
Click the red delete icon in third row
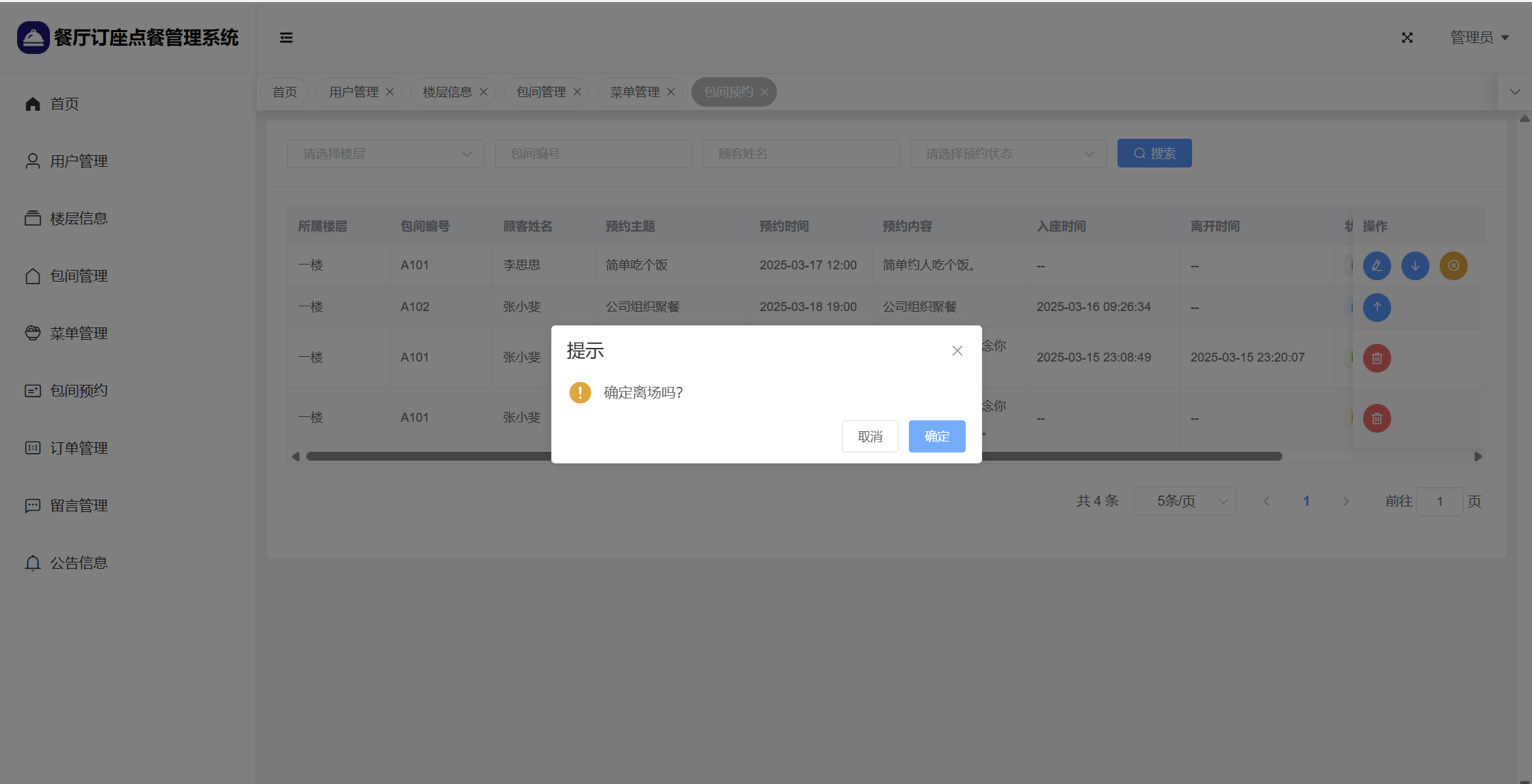pos(1377,358)
